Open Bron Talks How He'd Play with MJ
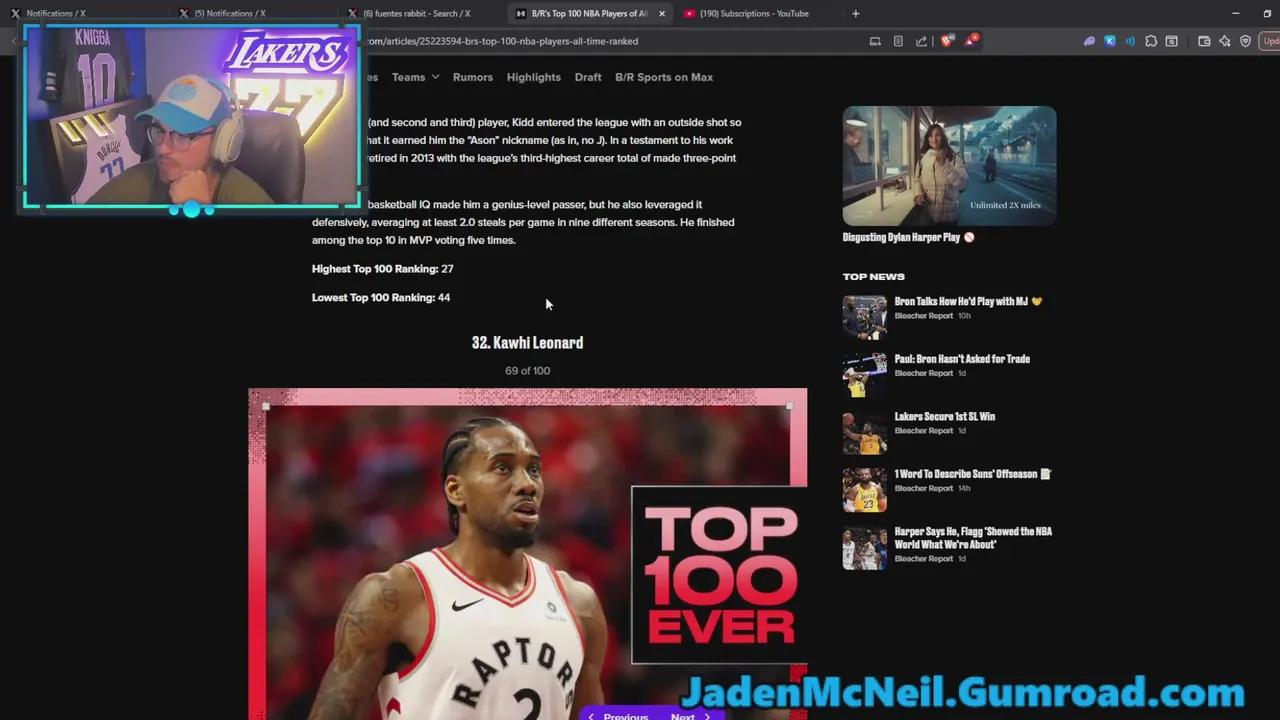This screenshot has height=720, width=1280. tap(968, 301)
